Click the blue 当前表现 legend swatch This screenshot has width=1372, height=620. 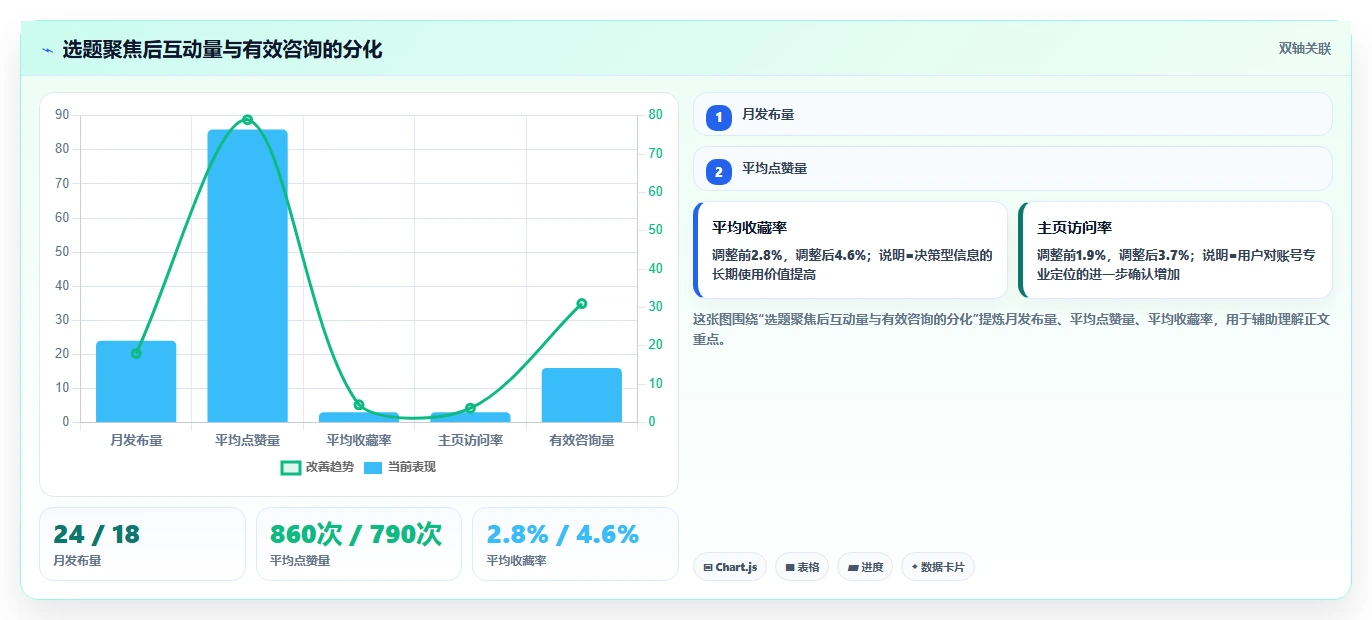(x=373, y=467)
